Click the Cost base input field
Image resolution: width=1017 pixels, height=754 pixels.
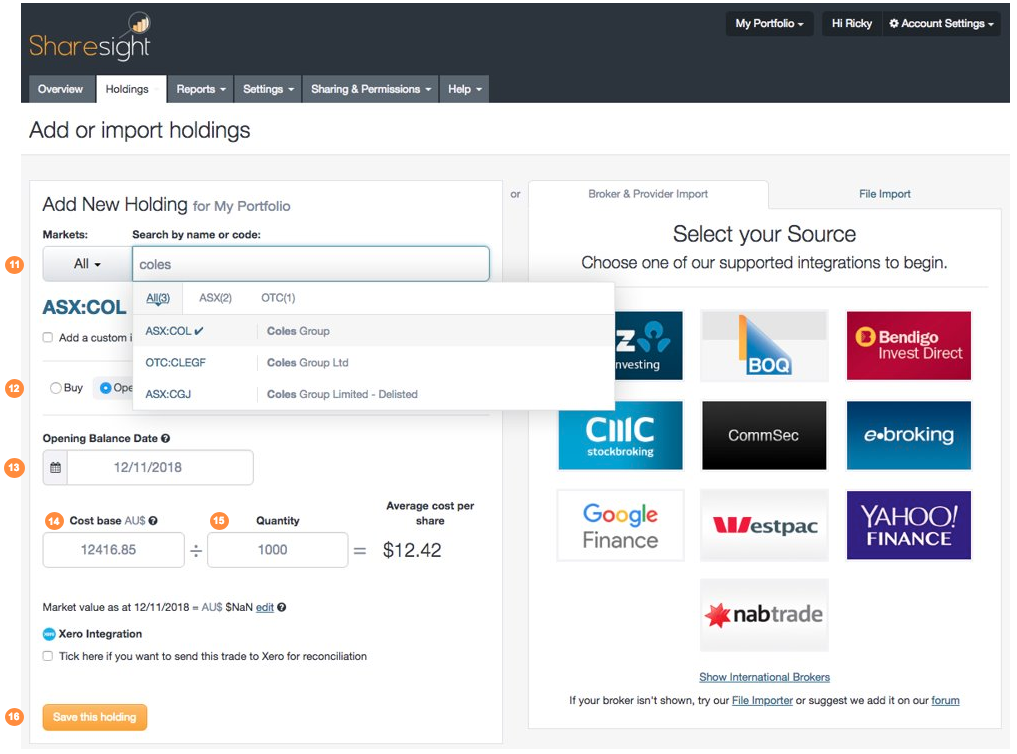tap(114, 550)
